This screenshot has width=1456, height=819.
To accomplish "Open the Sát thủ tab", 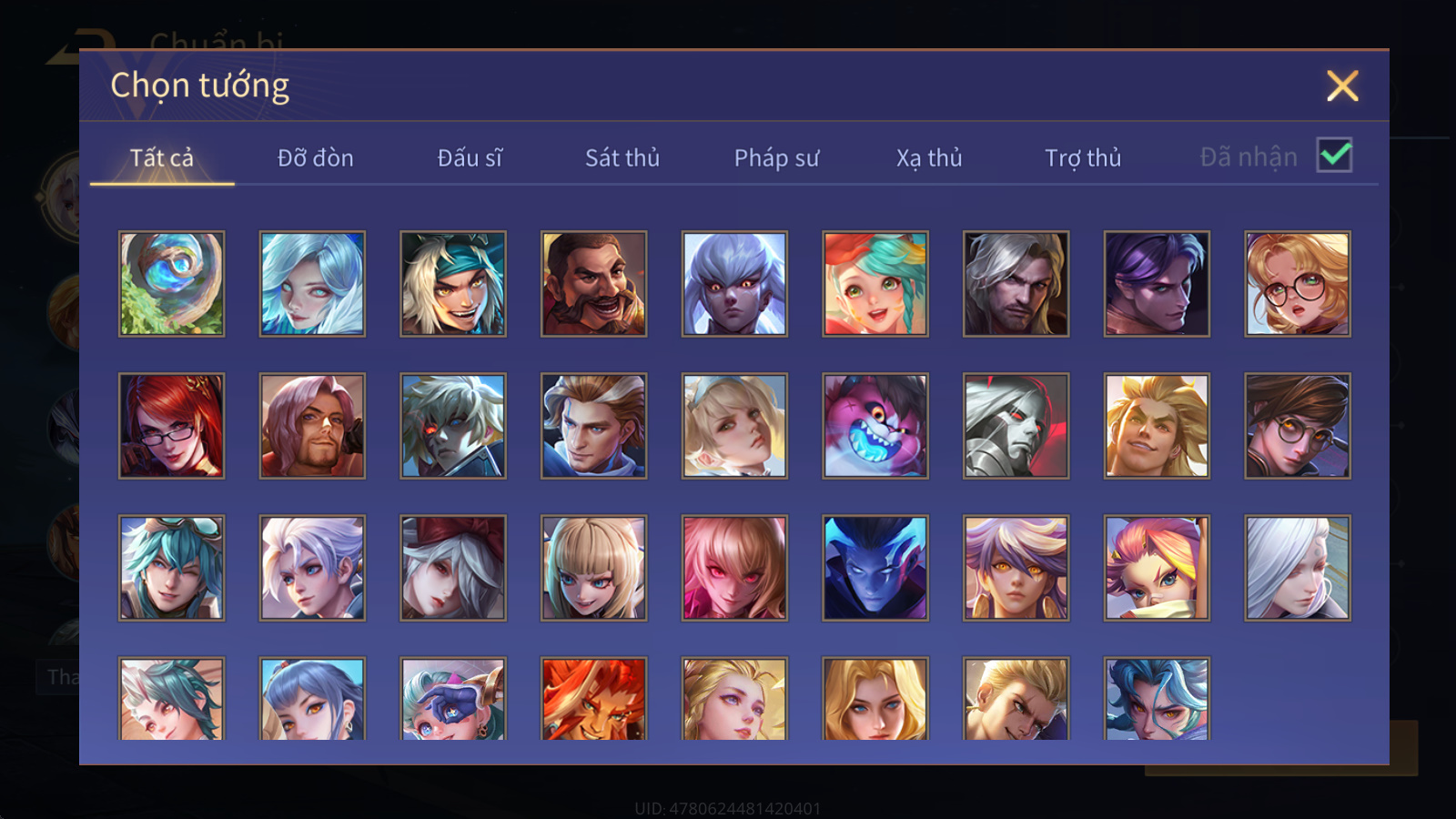I will click(x=622, y=157).
